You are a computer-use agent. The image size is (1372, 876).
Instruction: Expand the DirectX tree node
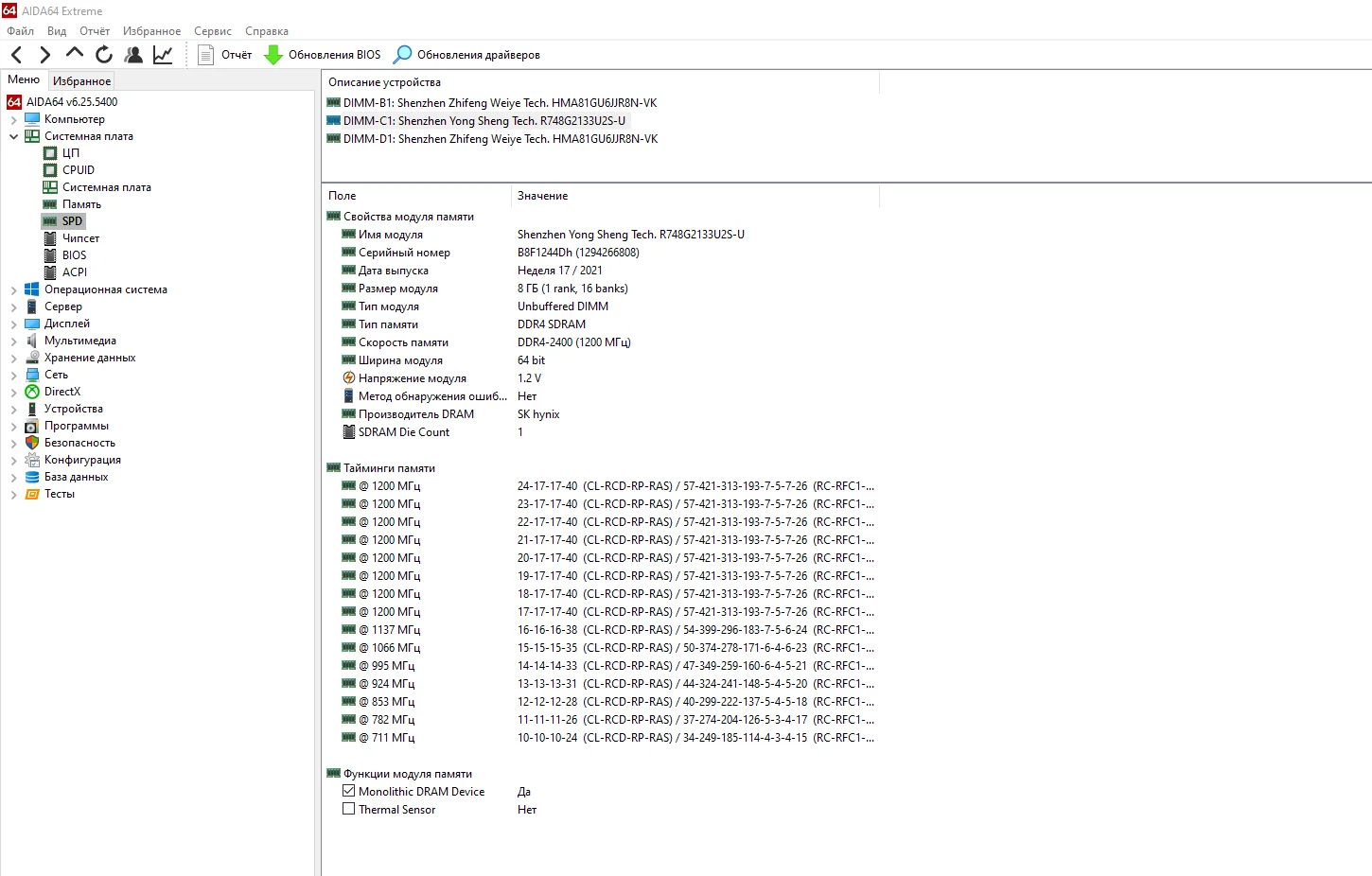click(13, 392)
